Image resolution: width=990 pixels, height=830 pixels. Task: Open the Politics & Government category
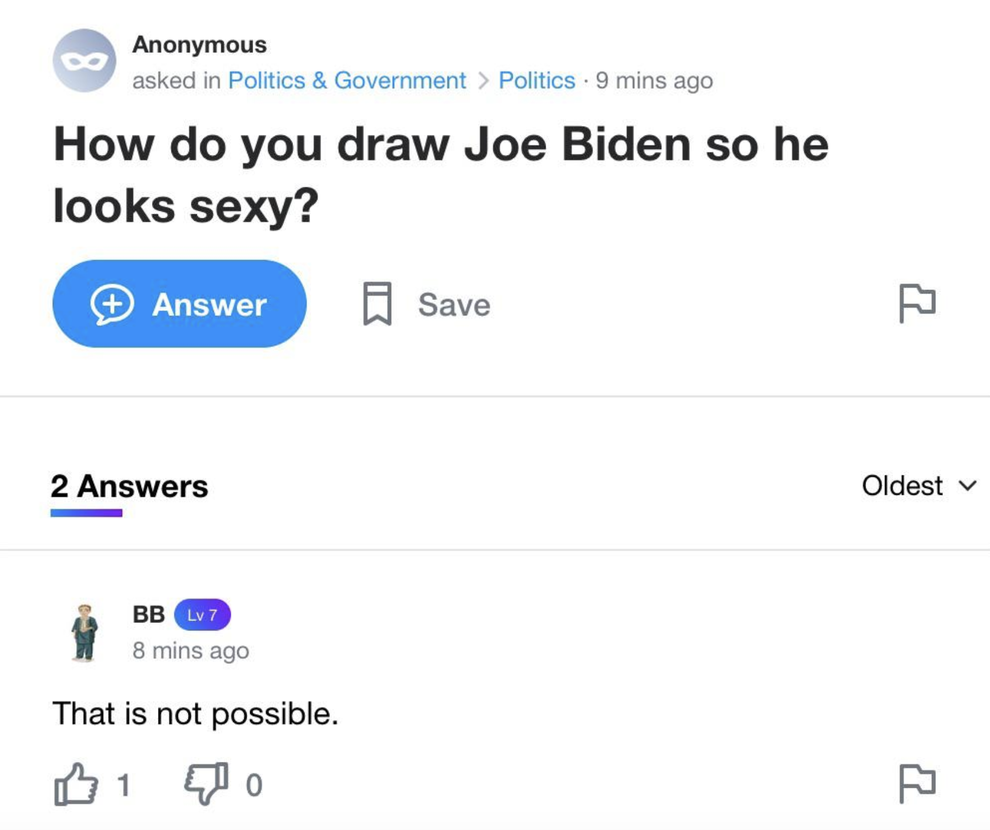click(x=347, y=80)
